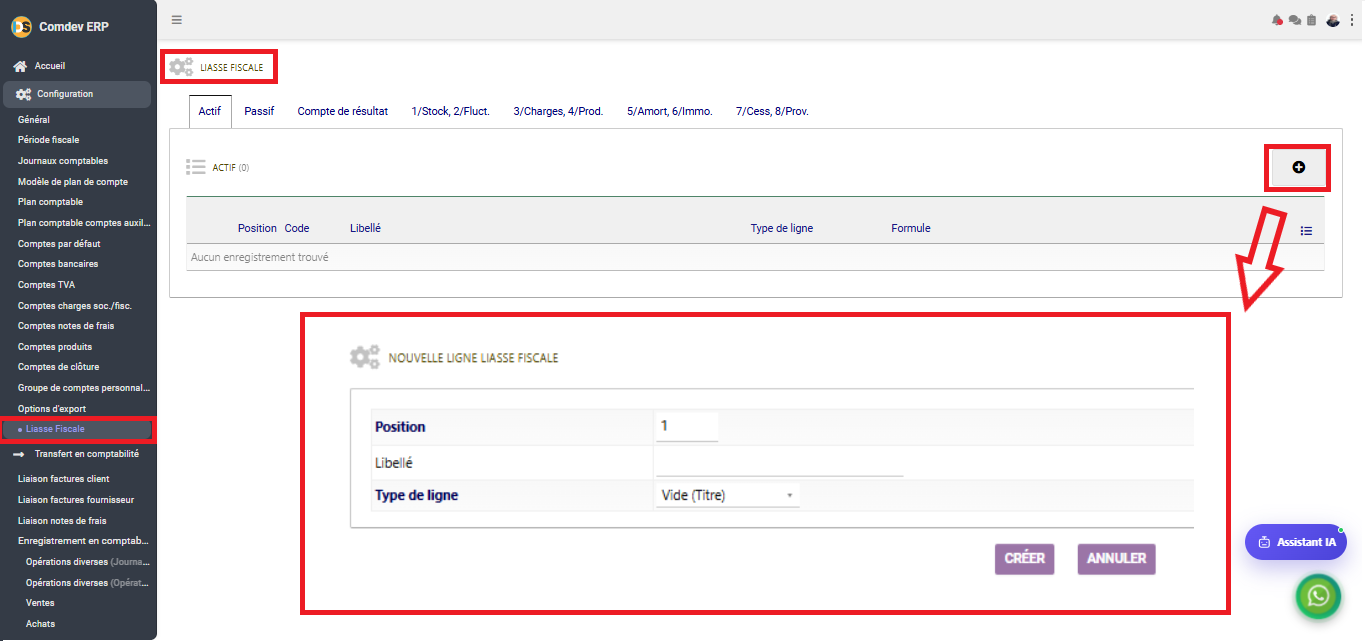
Task: Open Comptes bancaires link
Action: (58, 264)
